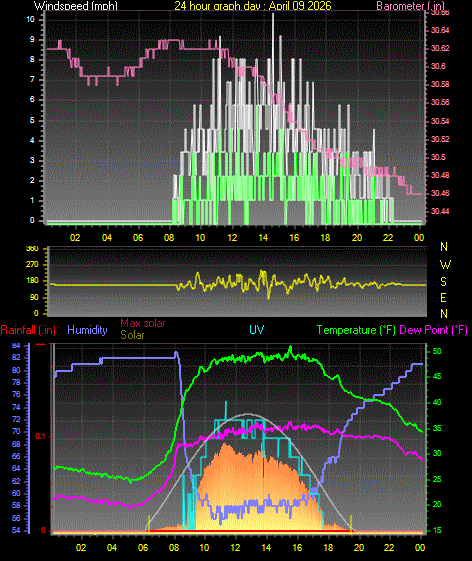The width and height of the screenshot is (472, 561).
Task: Click the E compass direction label
Action: pos(443,298)
